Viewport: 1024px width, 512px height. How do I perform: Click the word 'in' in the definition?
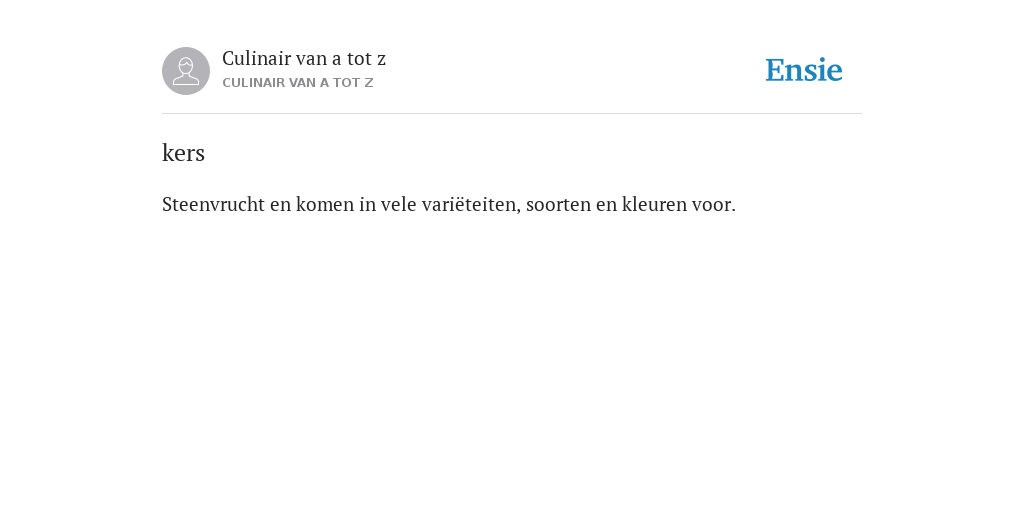[x=368, y=204]
